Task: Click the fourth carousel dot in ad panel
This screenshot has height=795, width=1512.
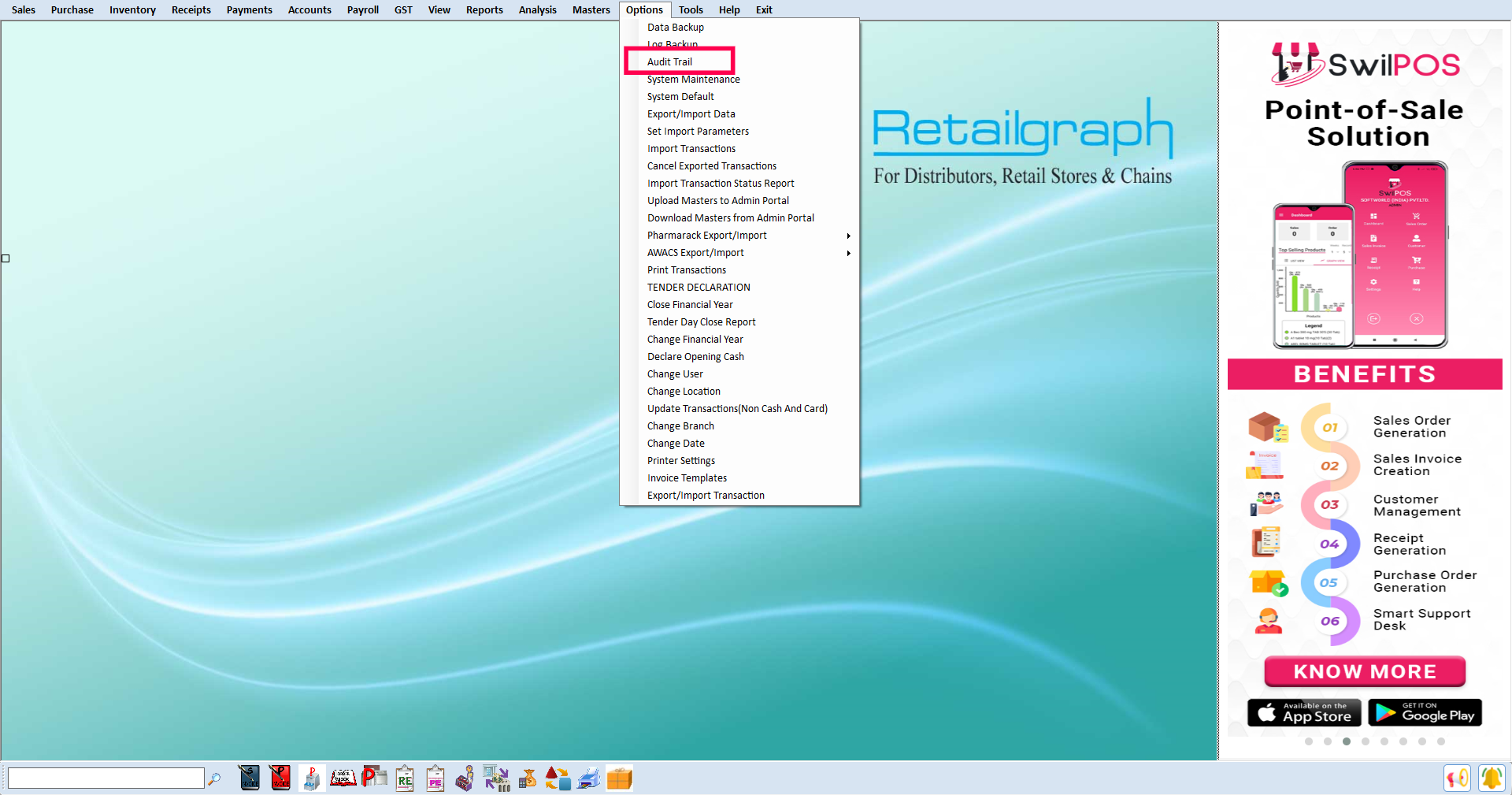Action: (x=1366, y=741)
